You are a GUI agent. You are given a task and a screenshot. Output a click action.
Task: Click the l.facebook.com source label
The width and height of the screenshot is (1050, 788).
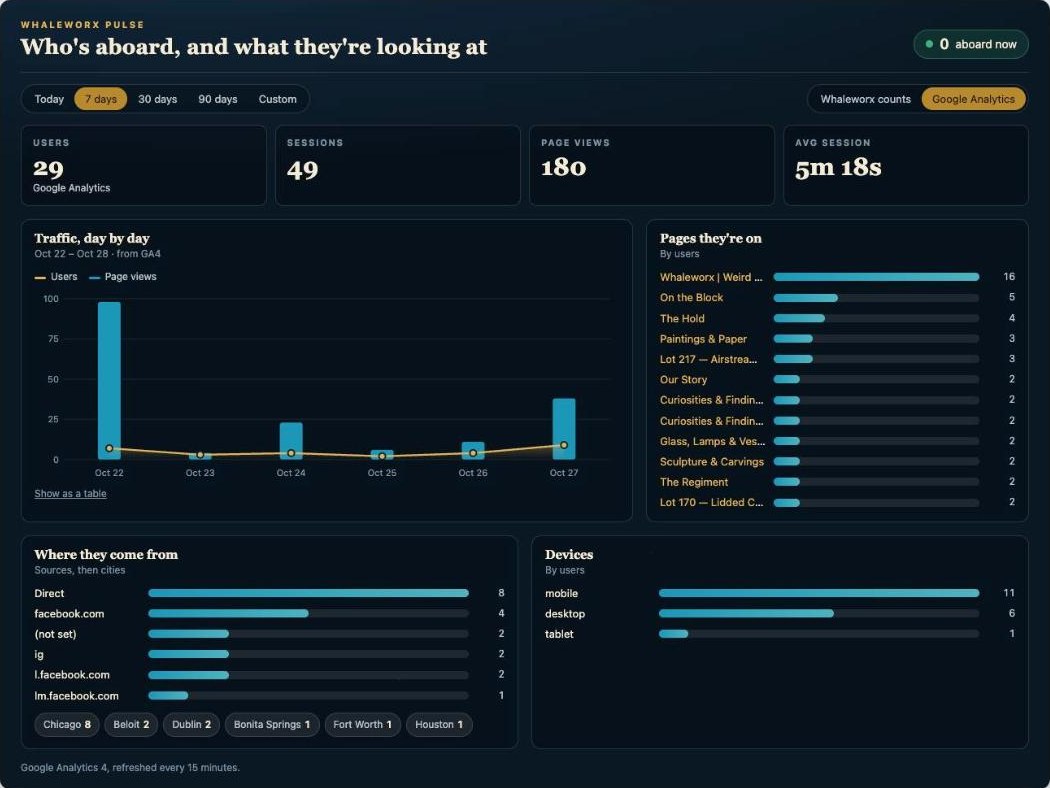click(x=72, y=675)
